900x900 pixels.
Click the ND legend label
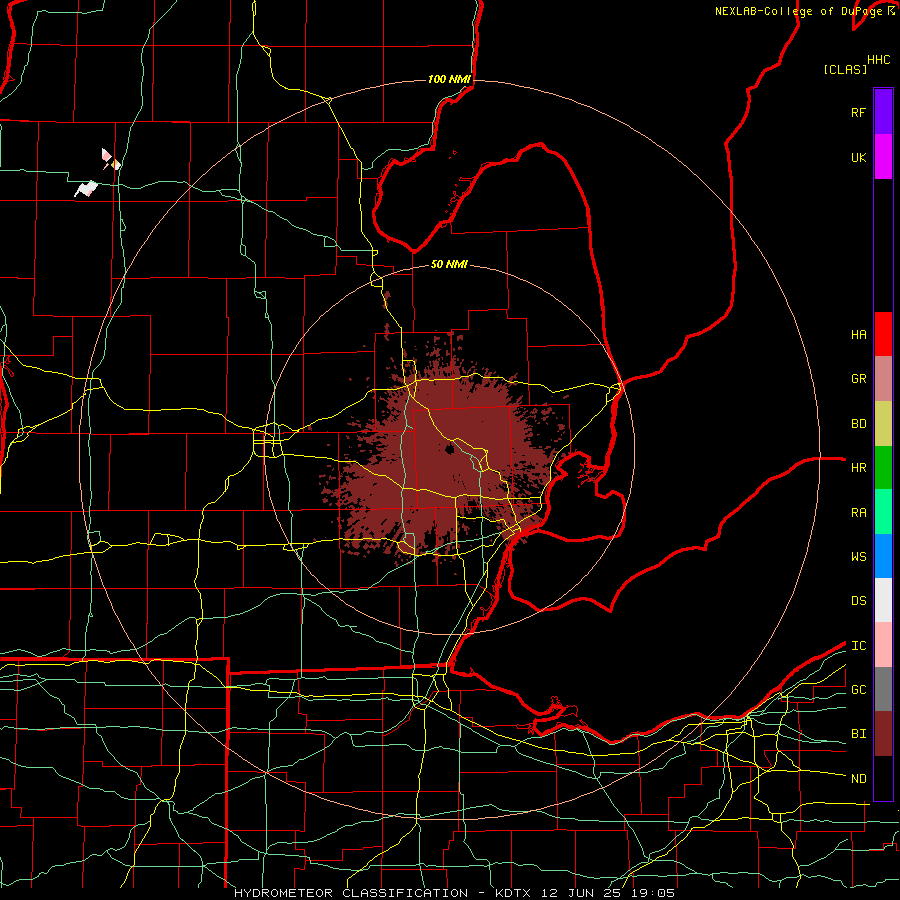(x=858, y=779)
